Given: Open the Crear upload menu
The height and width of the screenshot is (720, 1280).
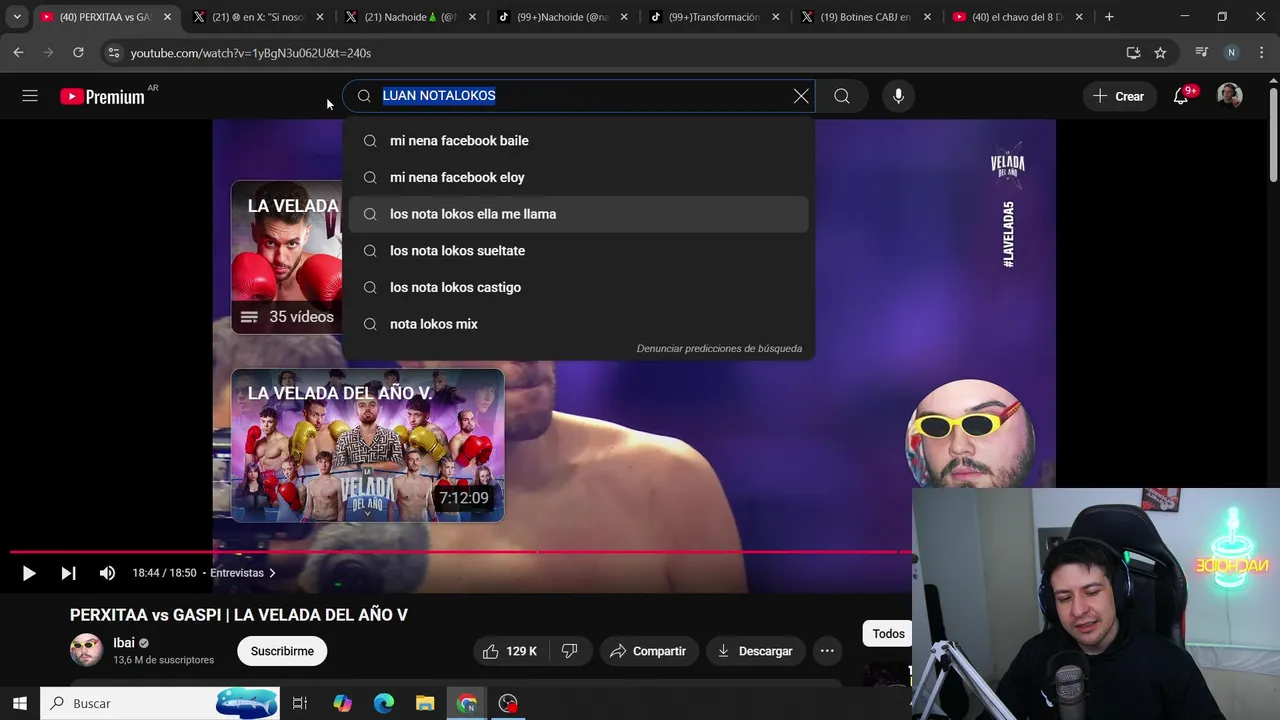Looking at the screenshot, I should point(1118,96).
